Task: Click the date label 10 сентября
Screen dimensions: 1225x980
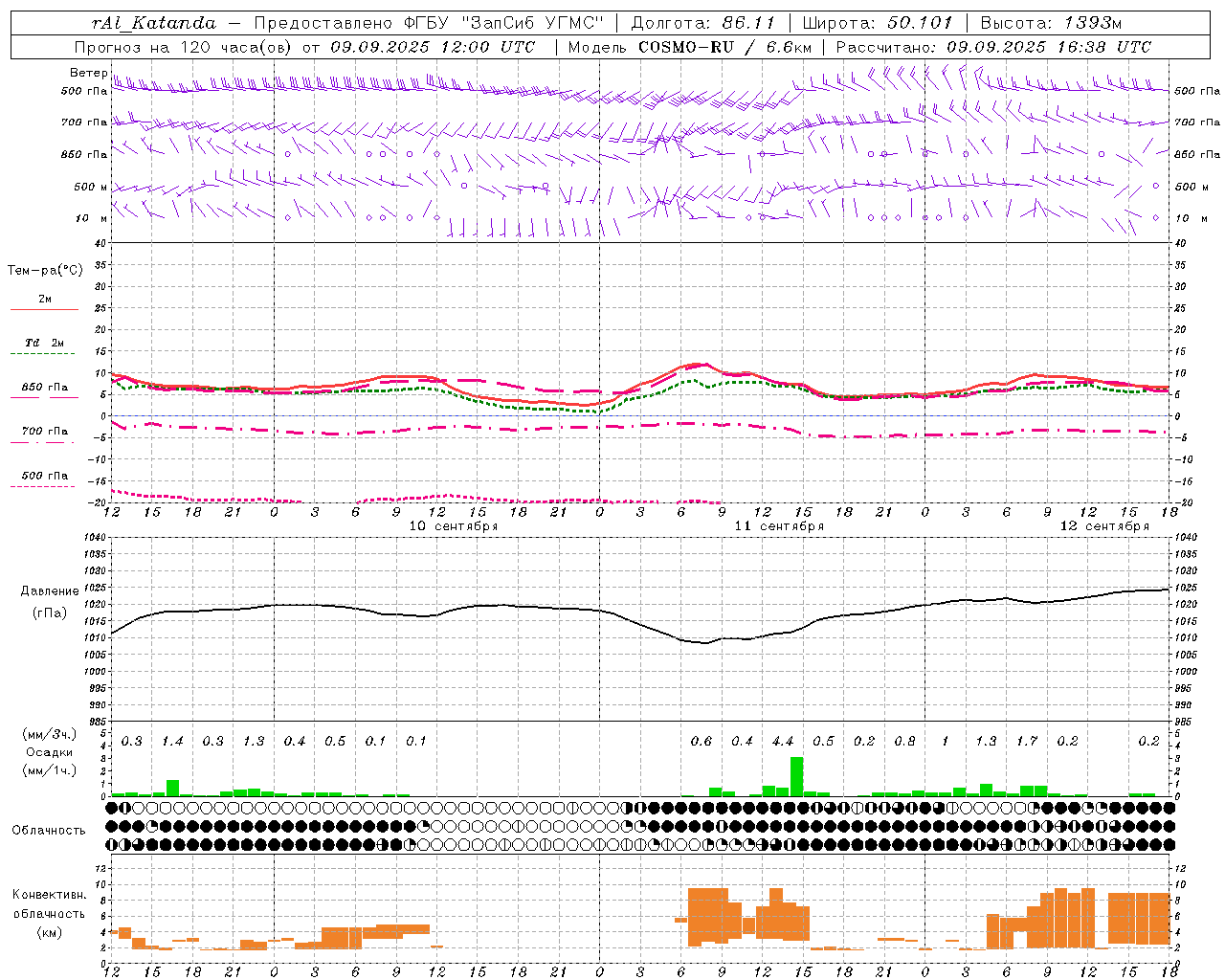Action: [x=454, y=526]
